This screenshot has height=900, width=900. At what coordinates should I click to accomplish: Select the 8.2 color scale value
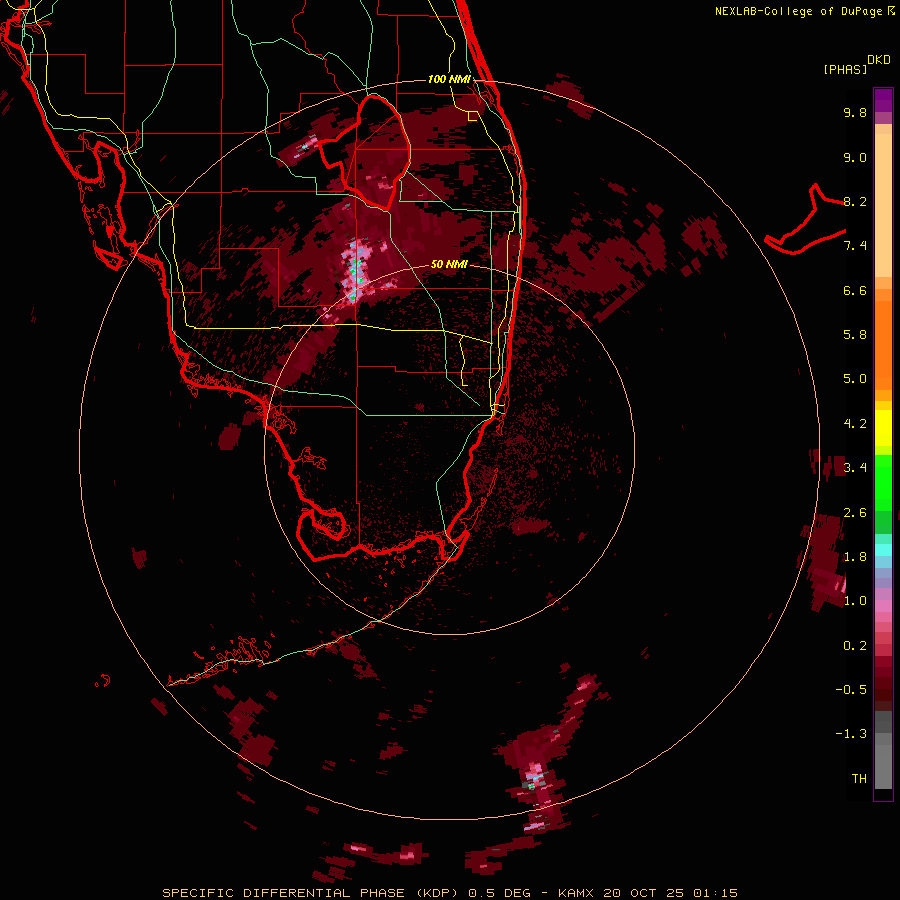click(855, 201)
